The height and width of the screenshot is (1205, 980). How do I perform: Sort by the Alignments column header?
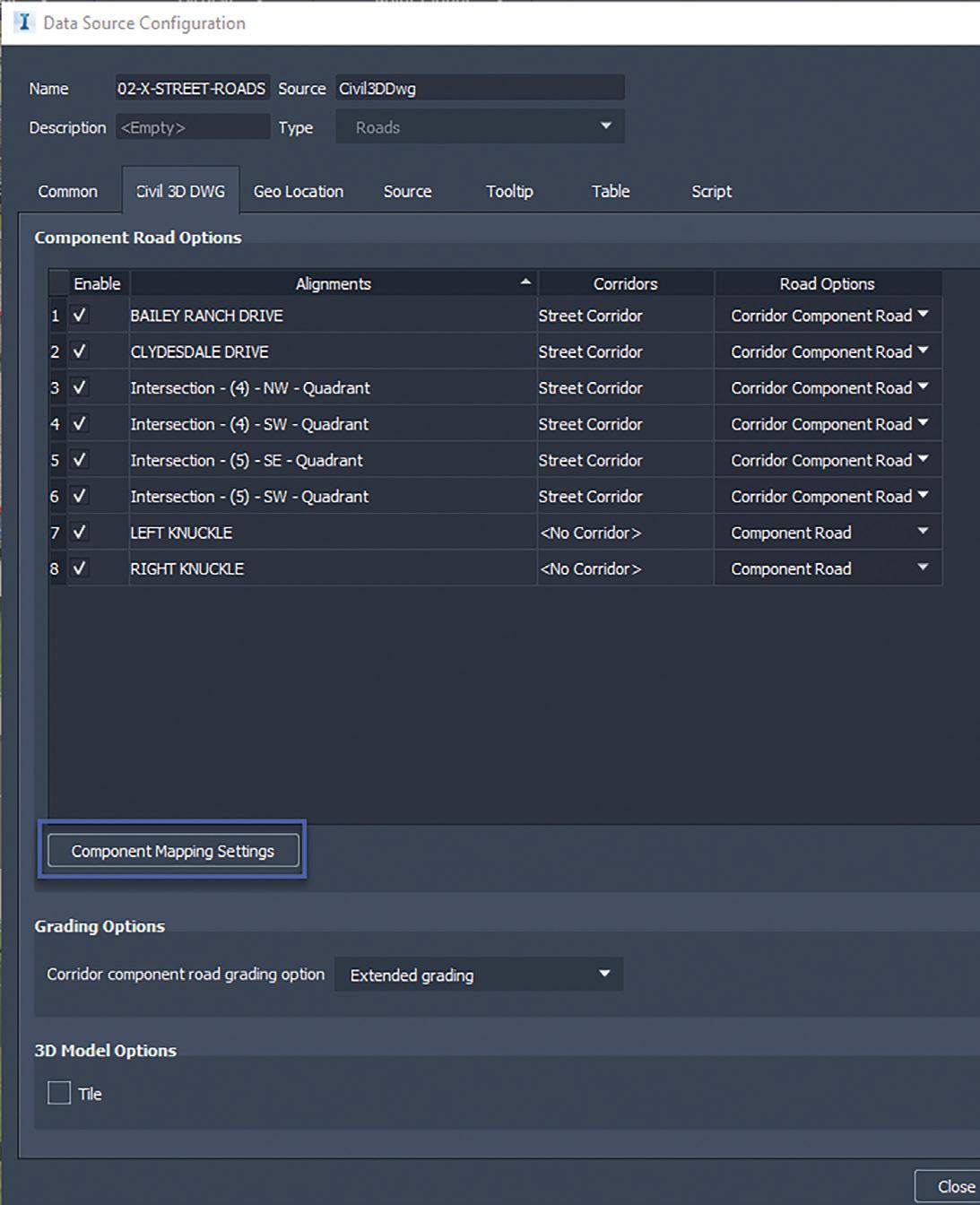(334, 283)
